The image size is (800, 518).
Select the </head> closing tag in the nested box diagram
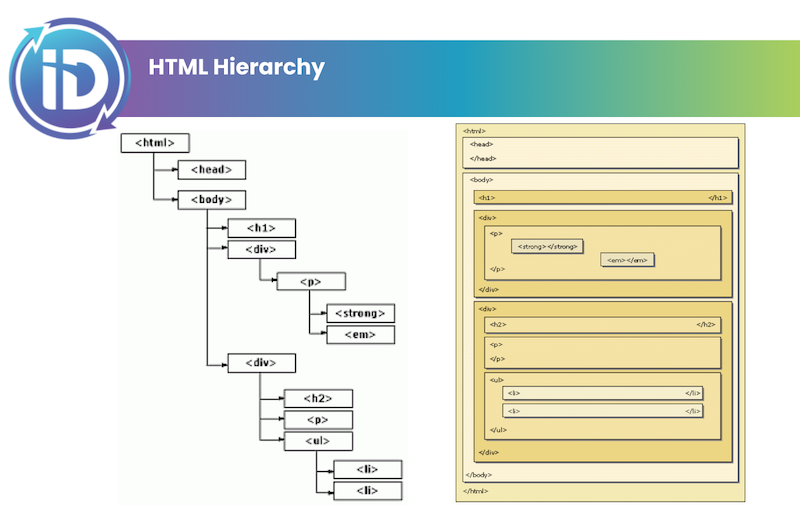483,159
